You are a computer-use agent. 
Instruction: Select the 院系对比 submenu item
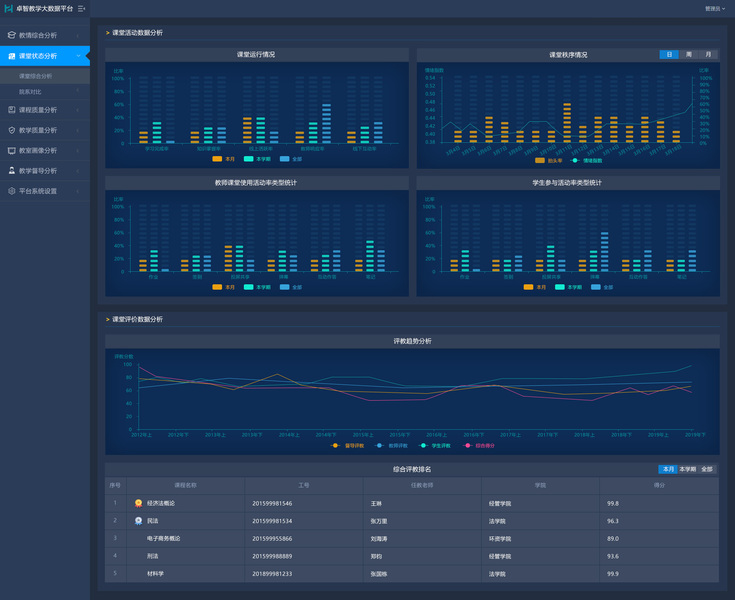[x=45, y=91]
